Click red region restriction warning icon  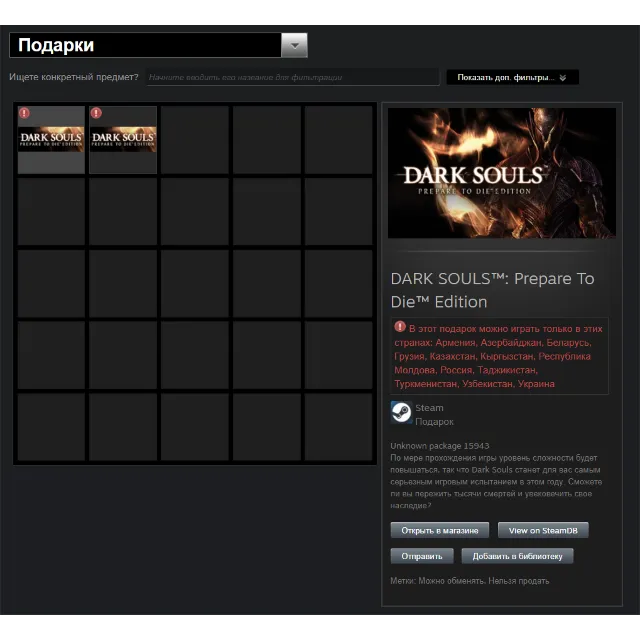tap(400, 327)
